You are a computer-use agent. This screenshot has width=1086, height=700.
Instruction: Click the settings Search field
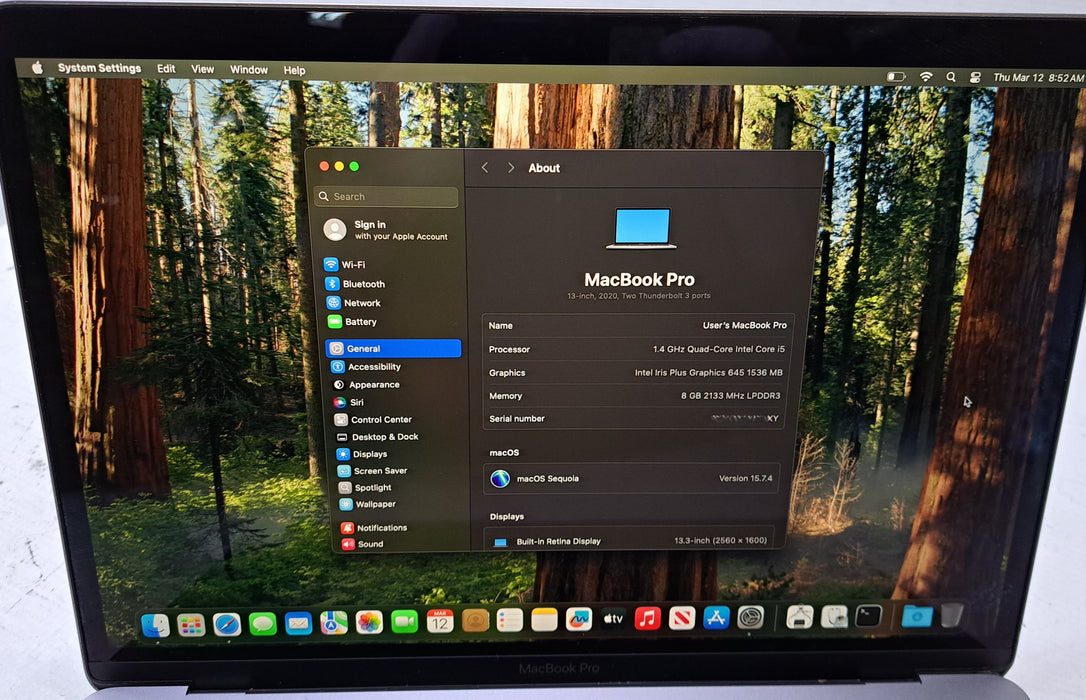pos(386,197)
